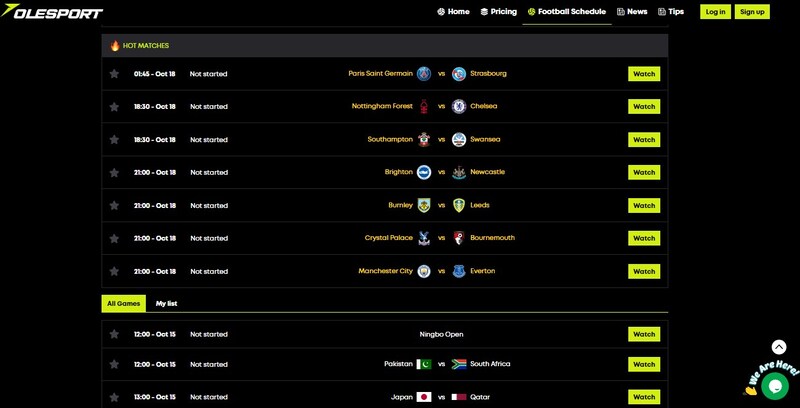Click the South Africa flag icon

pos(458,364)
